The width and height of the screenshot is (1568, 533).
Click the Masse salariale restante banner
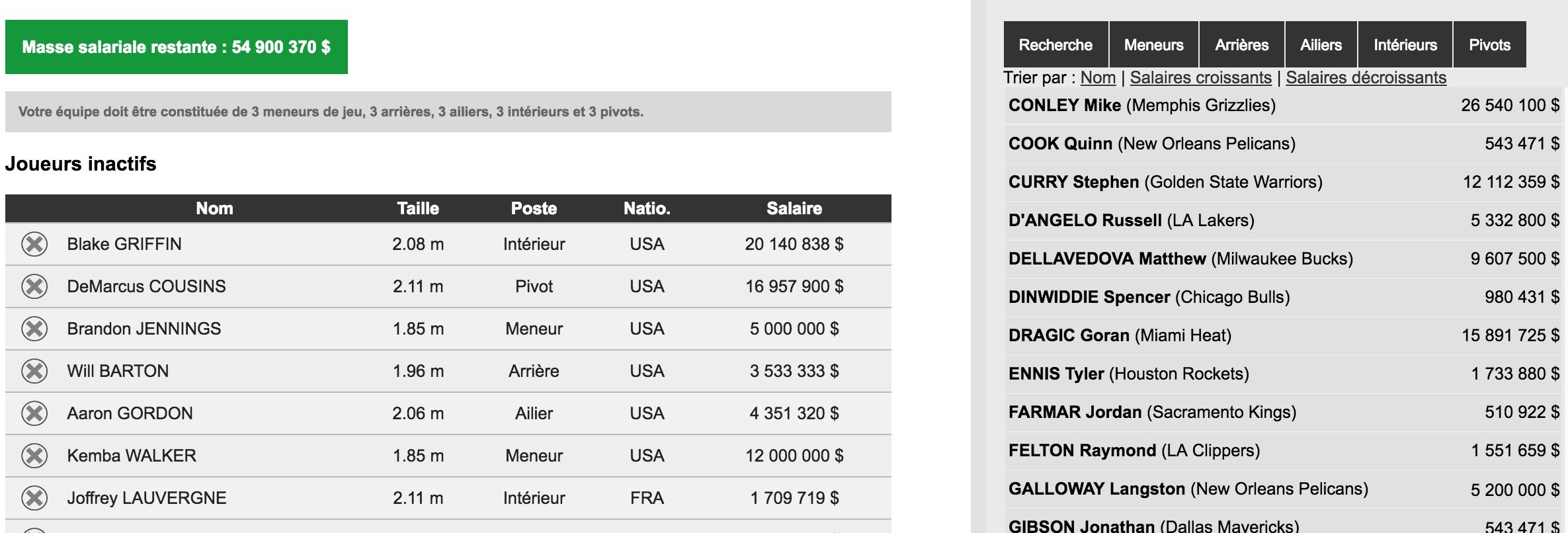tap(176, 47)
